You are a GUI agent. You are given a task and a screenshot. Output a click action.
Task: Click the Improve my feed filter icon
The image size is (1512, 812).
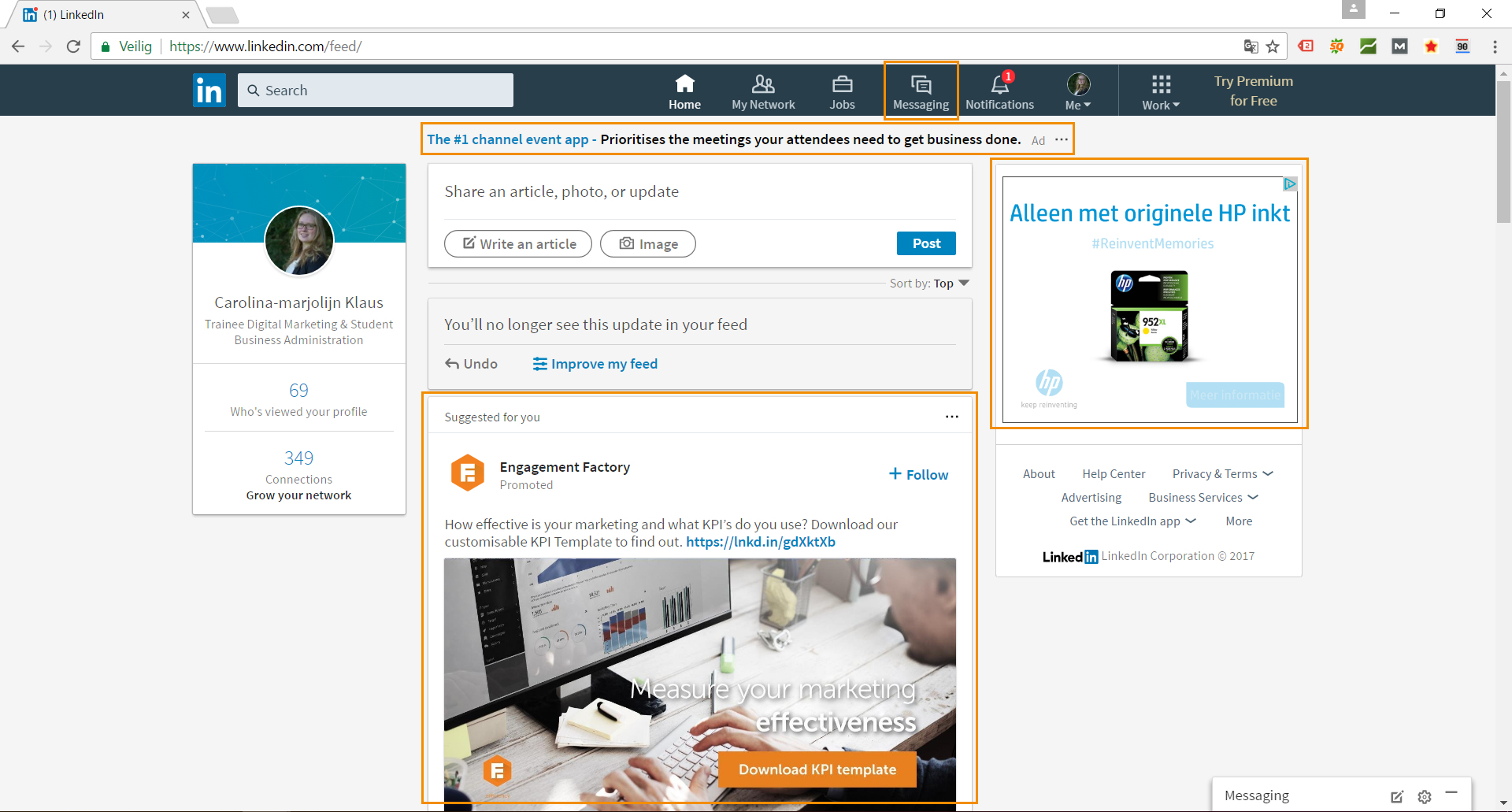point(540,363)
